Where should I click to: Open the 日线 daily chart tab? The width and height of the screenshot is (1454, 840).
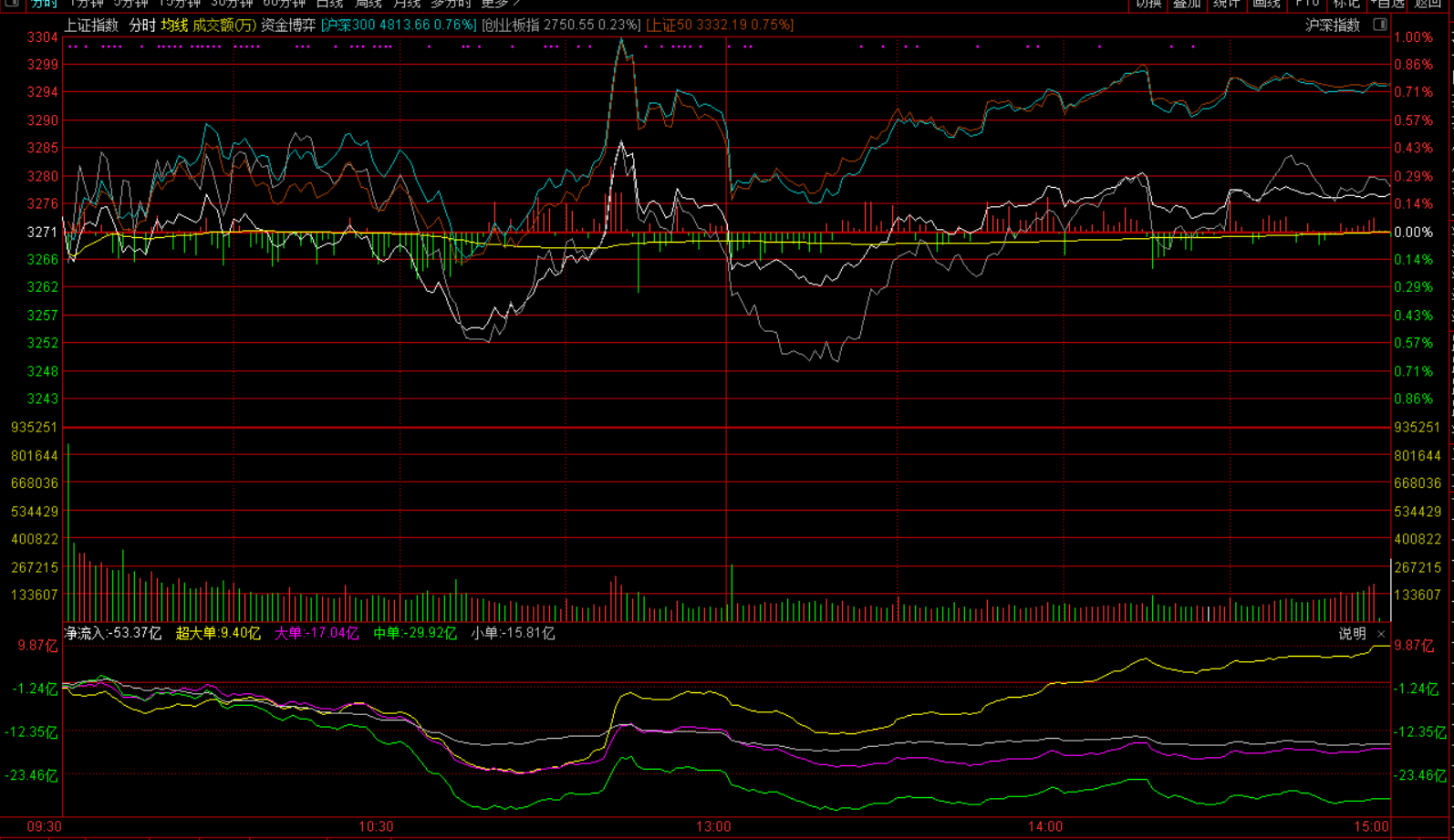point(329,4)
